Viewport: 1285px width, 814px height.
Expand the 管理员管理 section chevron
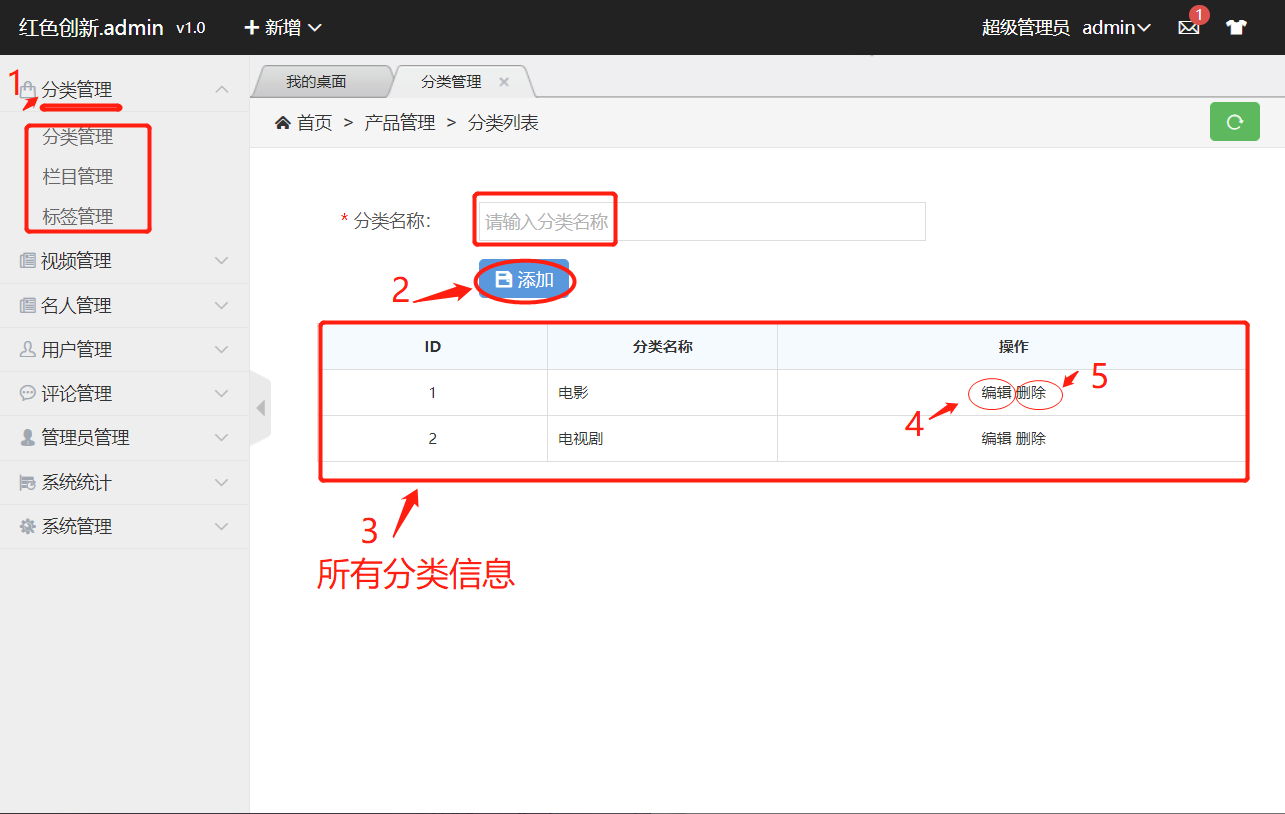pos(222,438)
